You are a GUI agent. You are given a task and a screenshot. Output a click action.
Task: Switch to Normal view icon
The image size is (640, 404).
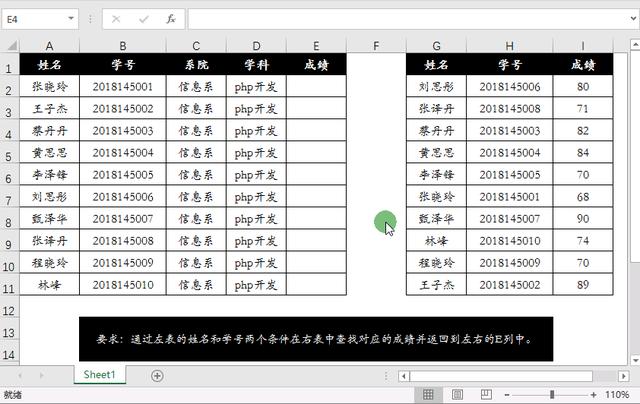[428, 395]
